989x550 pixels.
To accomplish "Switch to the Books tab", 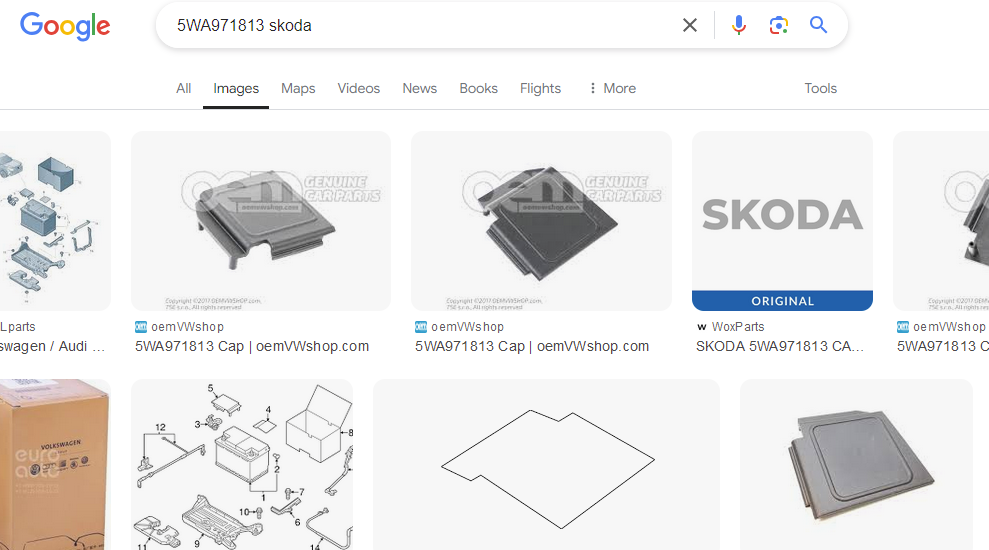I will (x=478, y=88).
